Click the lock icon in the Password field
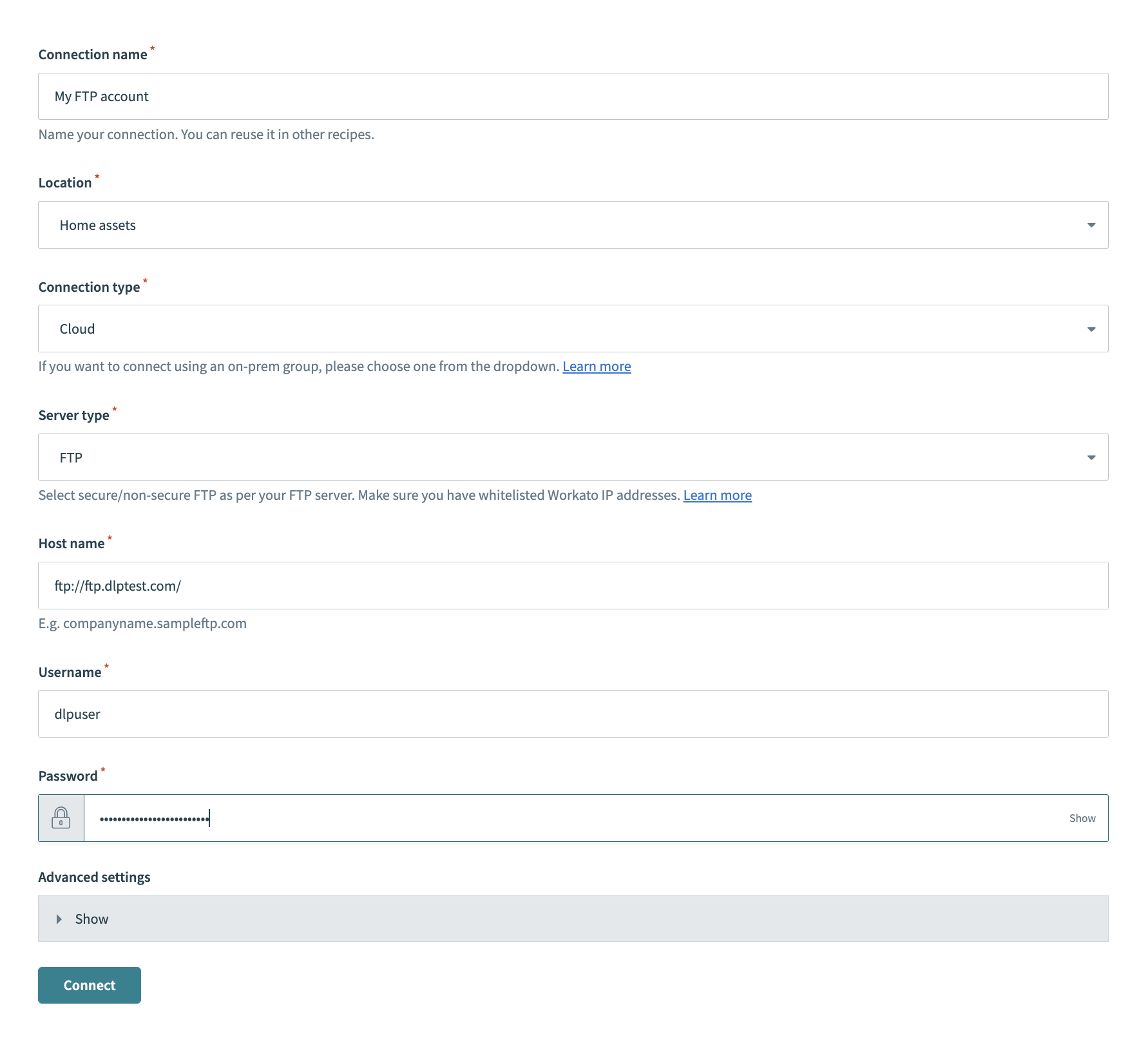Screen dimensions: 1148x1041 click(61, 818)
